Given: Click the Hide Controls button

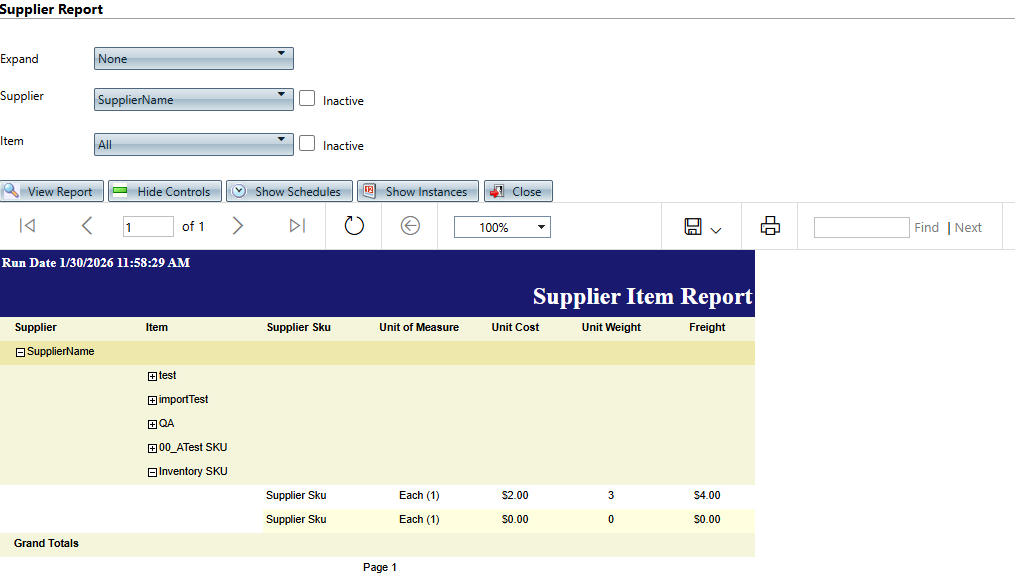Looking at the screenshot, I should pyautogui.click(x=161, y=191).
